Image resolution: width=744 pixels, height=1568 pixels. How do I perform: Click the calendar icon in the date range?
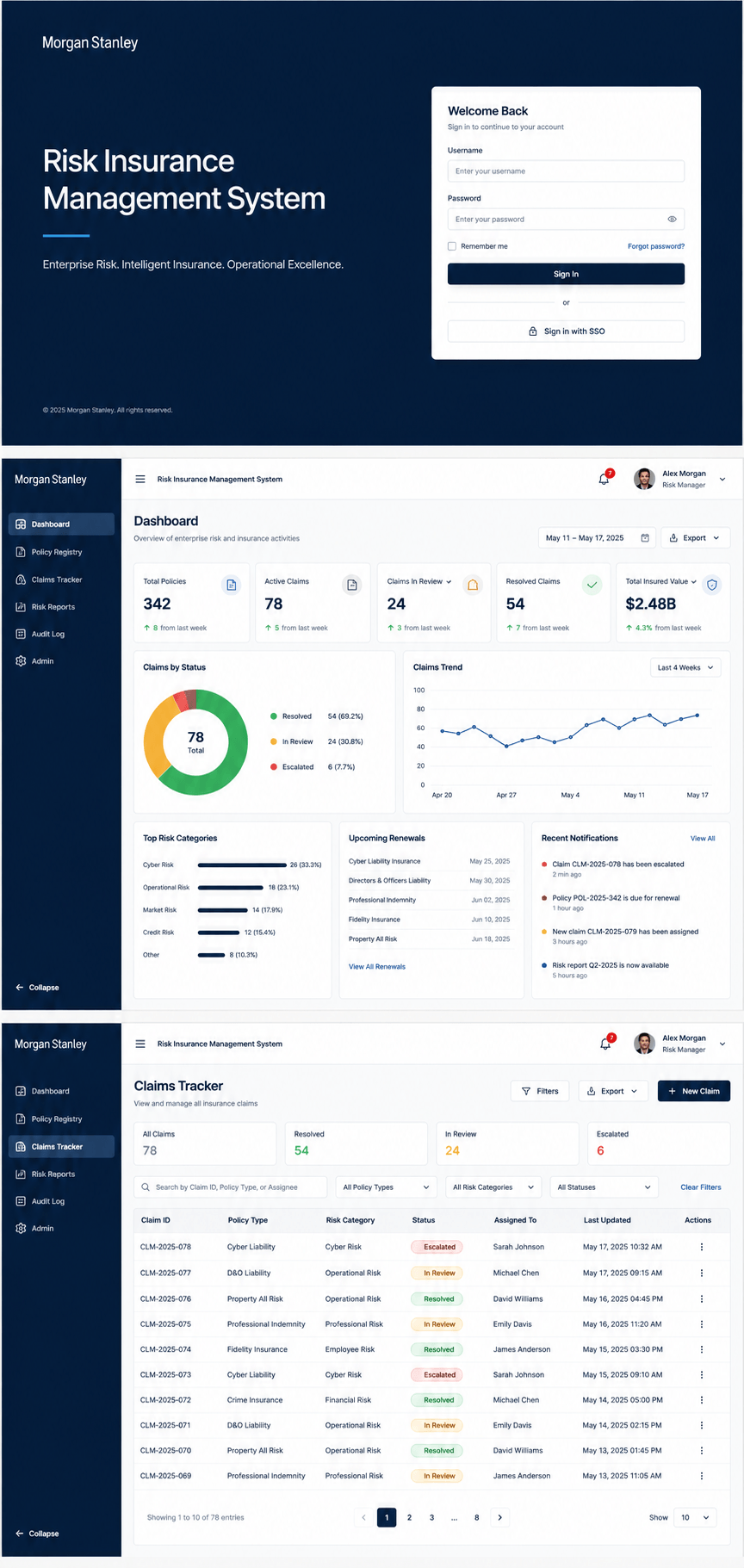(645, 537)
